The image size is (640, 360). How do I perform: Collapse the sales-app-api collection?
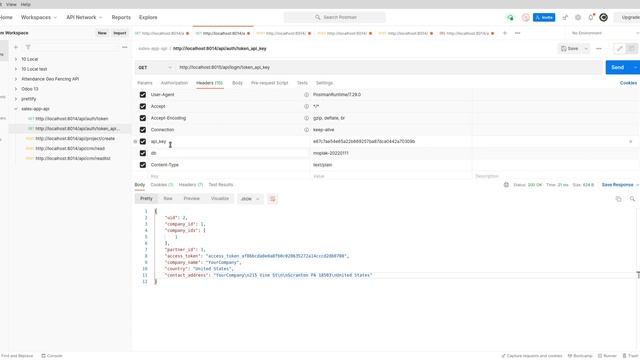tap(16, 109)
